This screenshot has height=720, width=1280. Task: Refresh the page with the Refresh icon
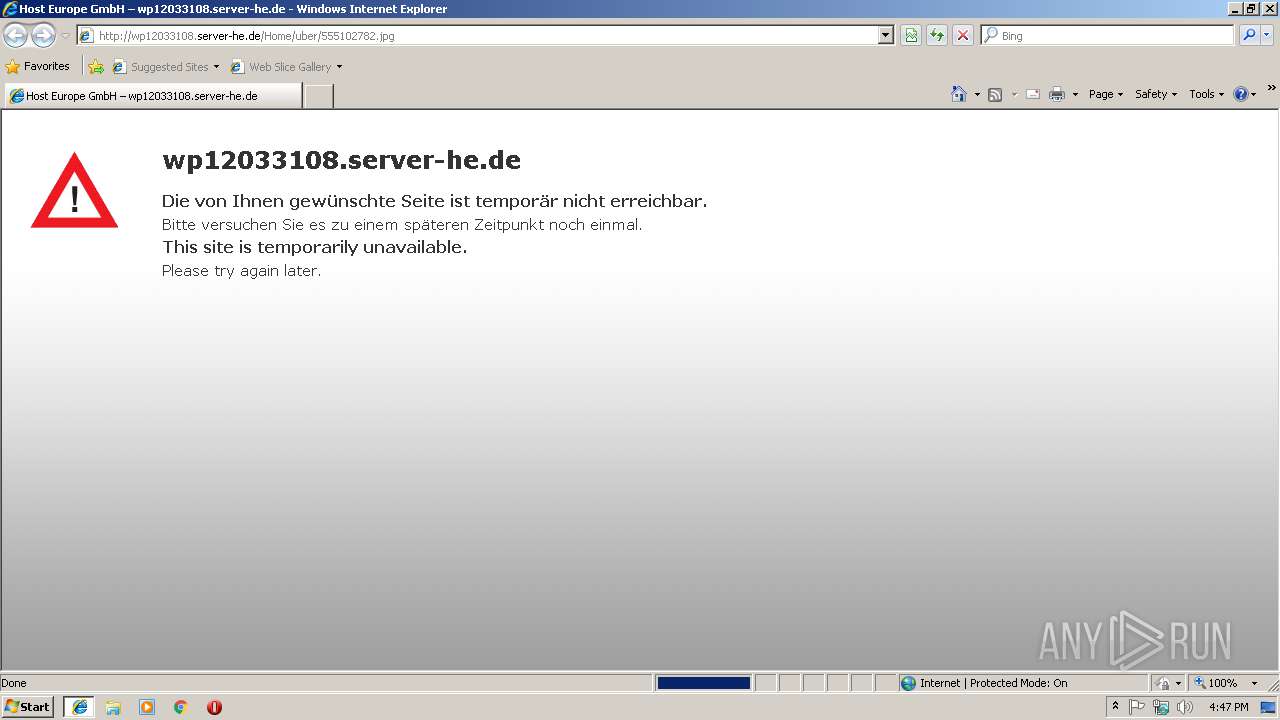coord(937,36)
